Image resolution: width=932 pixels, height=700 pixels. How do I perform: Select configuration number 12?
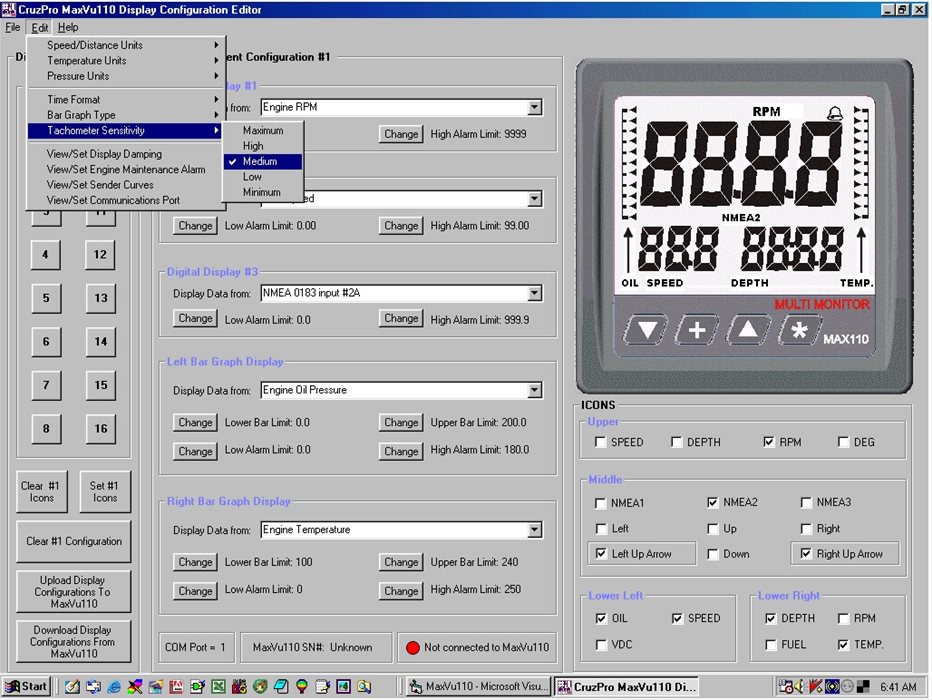tap(100, 255)
